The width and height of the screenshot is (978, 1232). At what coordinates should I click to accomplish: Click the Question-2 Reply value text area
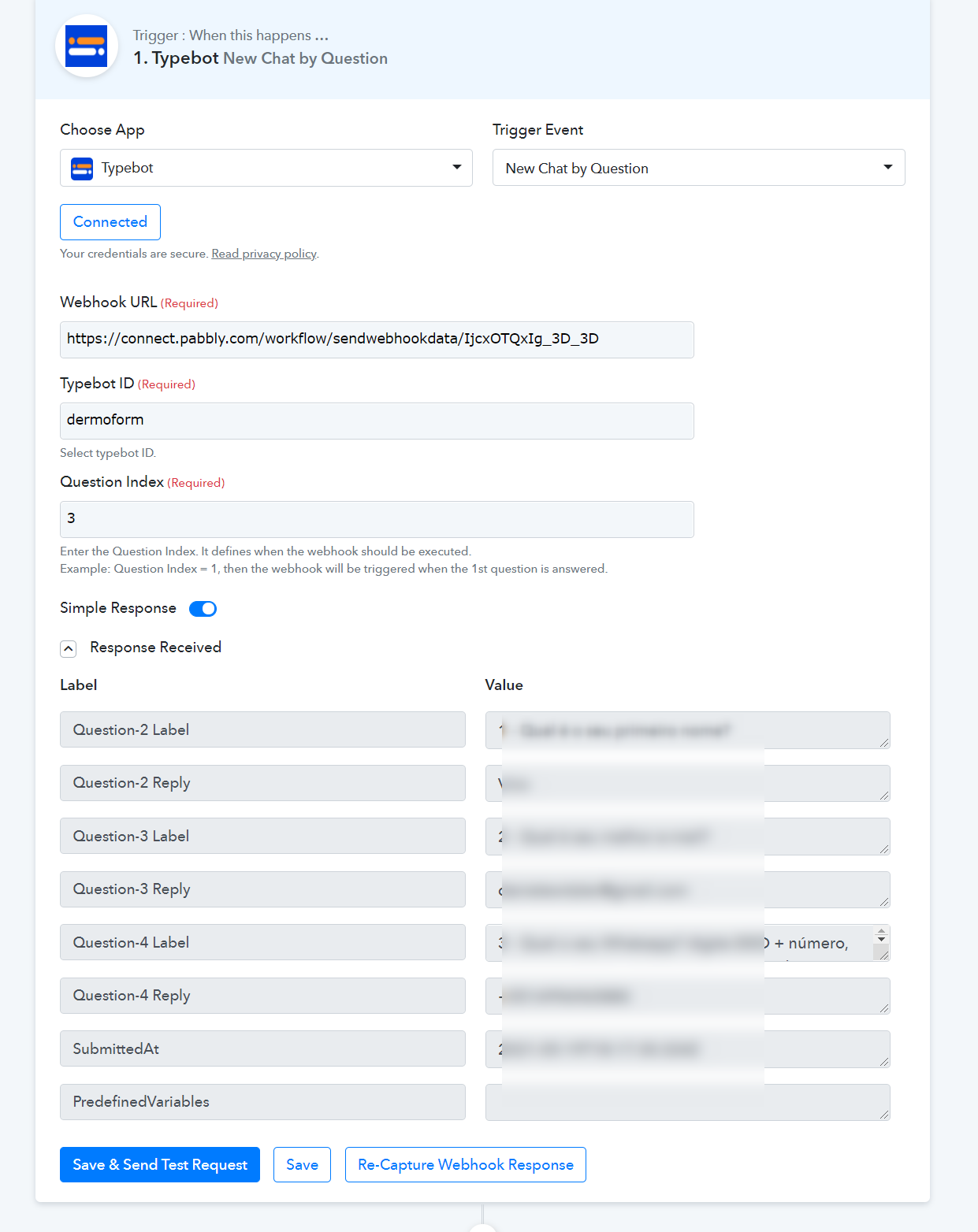click(x=688, y=783)
